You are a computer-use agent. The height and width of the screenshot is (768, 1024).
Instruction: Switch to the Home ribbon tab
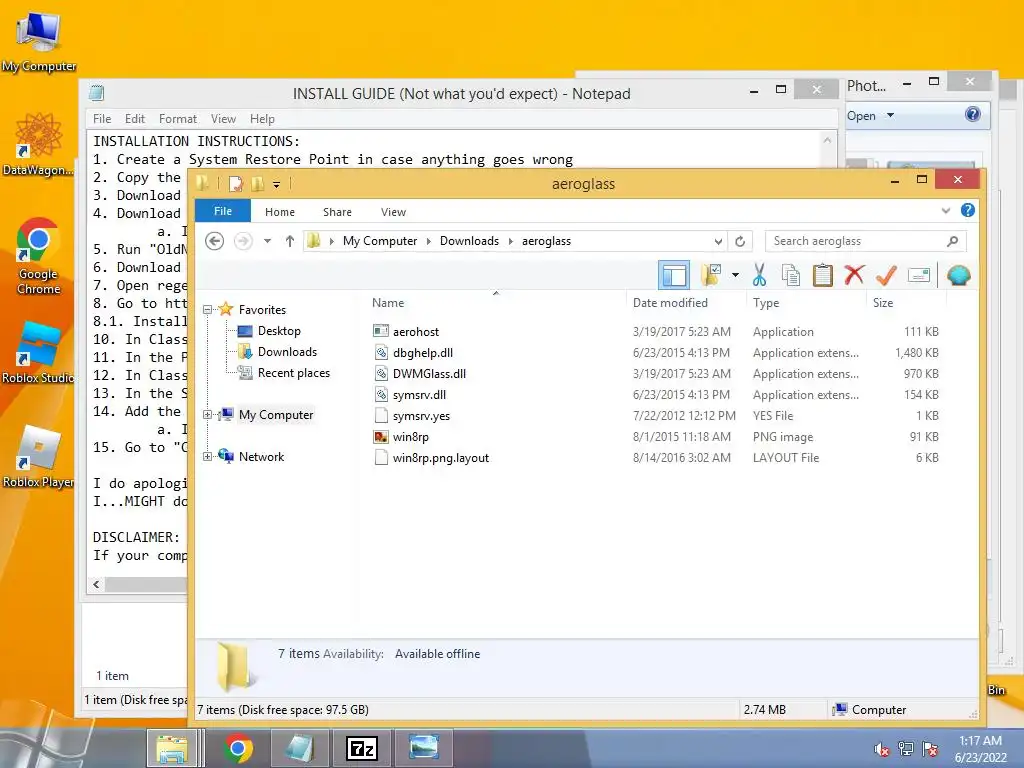pos(280,212)
